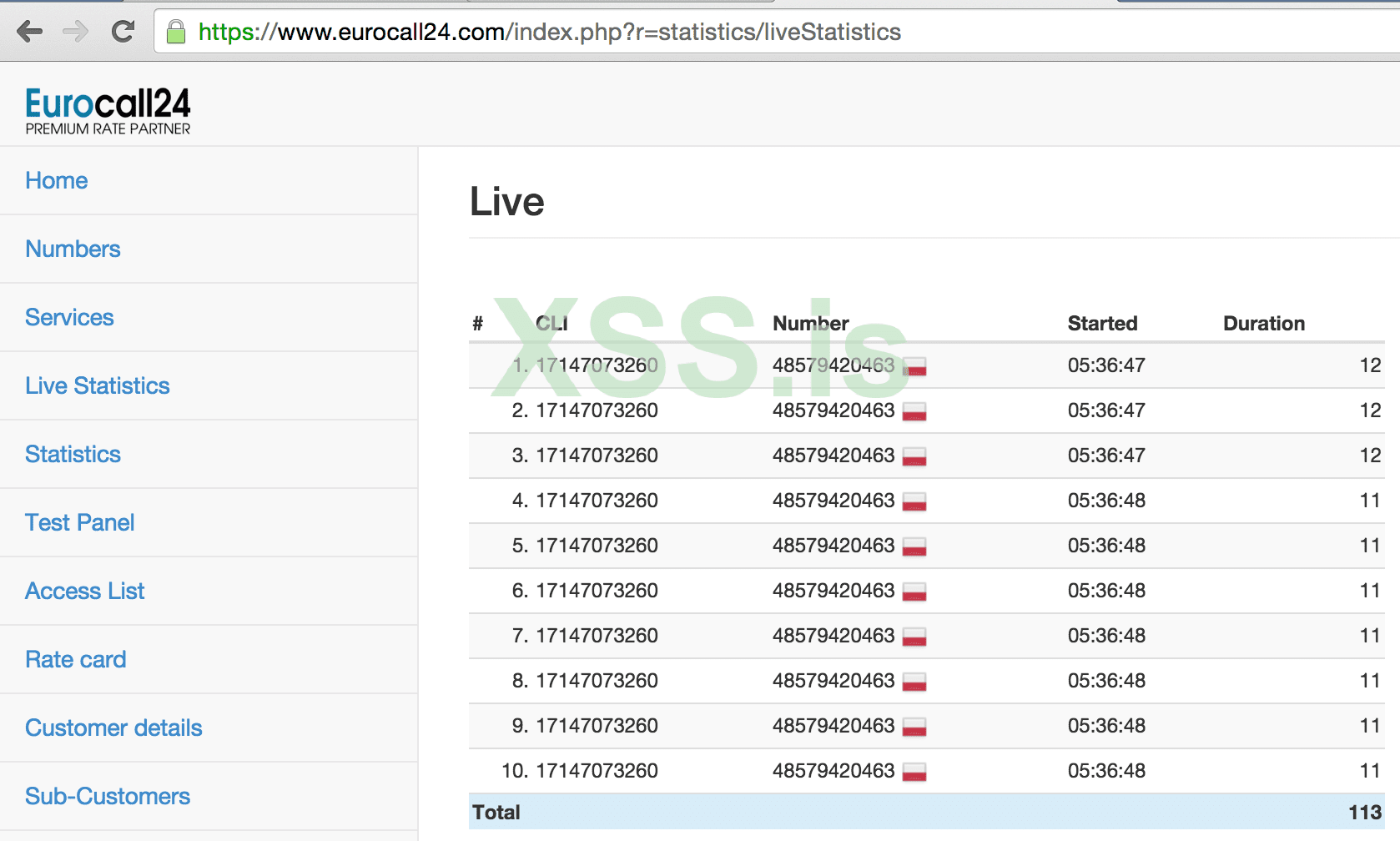Click the CLI column header
Screen dimensions: 1400x841
(x=551, y=324)
